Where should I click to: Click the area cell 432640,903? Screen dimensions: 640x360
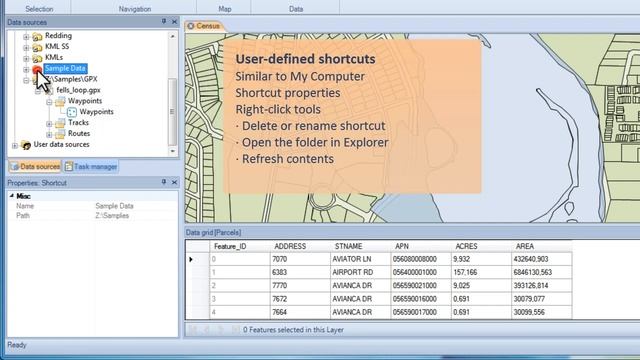542,259
